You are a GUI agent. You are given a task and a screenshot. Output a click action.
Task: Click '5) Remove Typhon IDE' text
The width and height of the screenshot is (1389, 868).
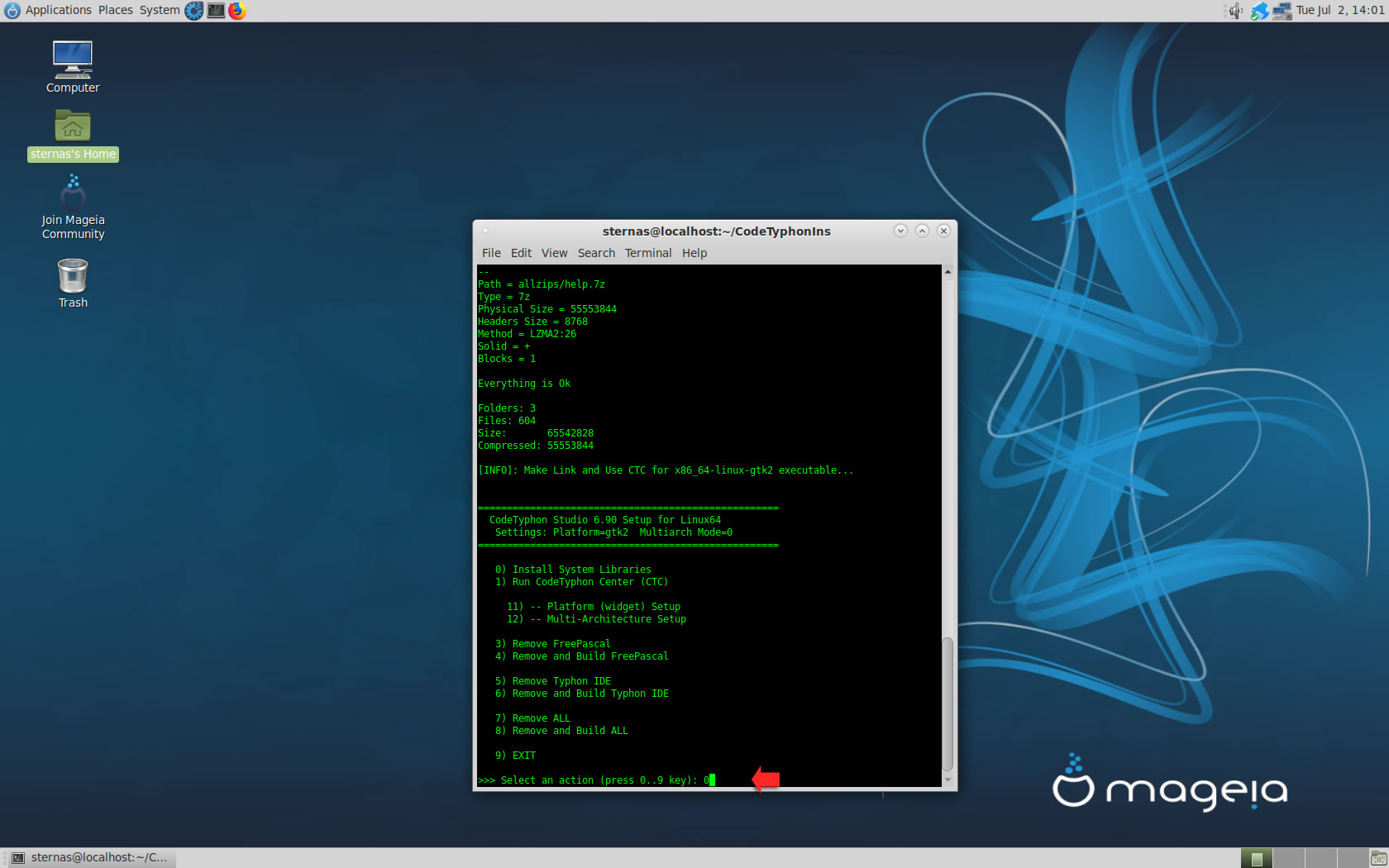coord(552,681)
